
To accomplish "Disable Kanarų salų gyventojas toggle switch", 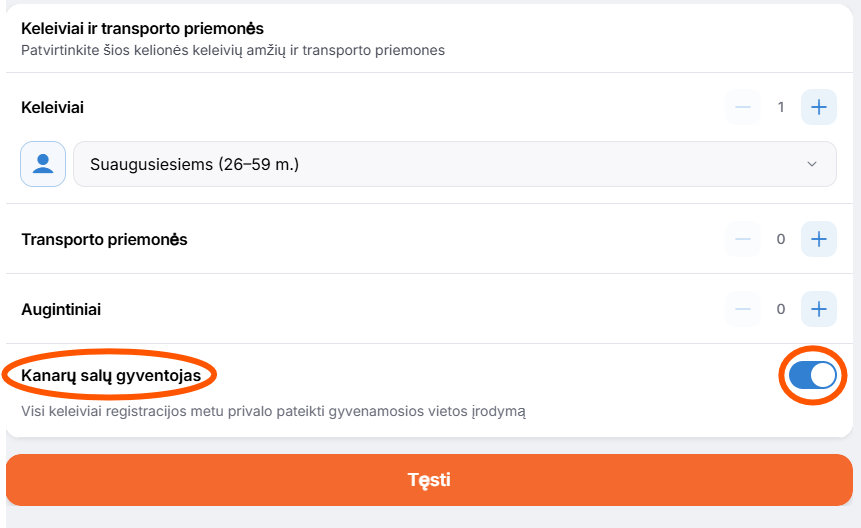I will click(x=813, y=375).
